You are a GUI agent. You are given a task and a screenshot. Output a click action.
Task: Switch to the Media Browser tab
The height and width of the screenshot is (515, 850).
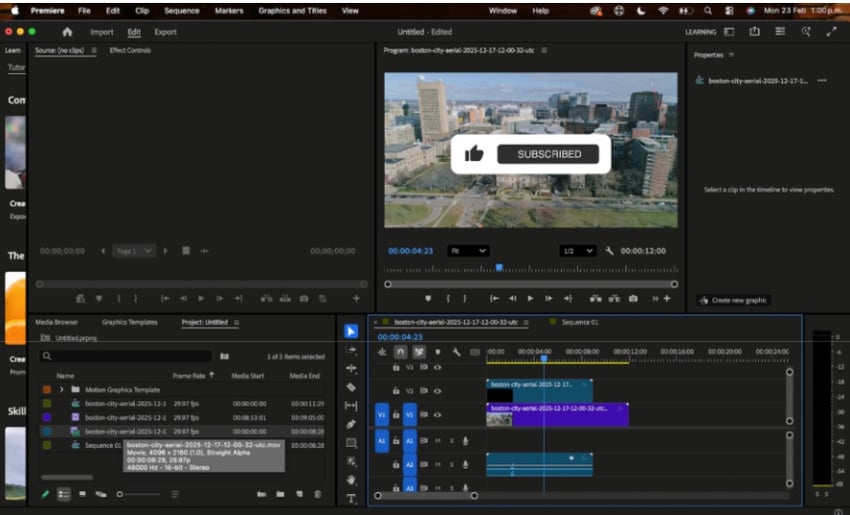[57, 322]
